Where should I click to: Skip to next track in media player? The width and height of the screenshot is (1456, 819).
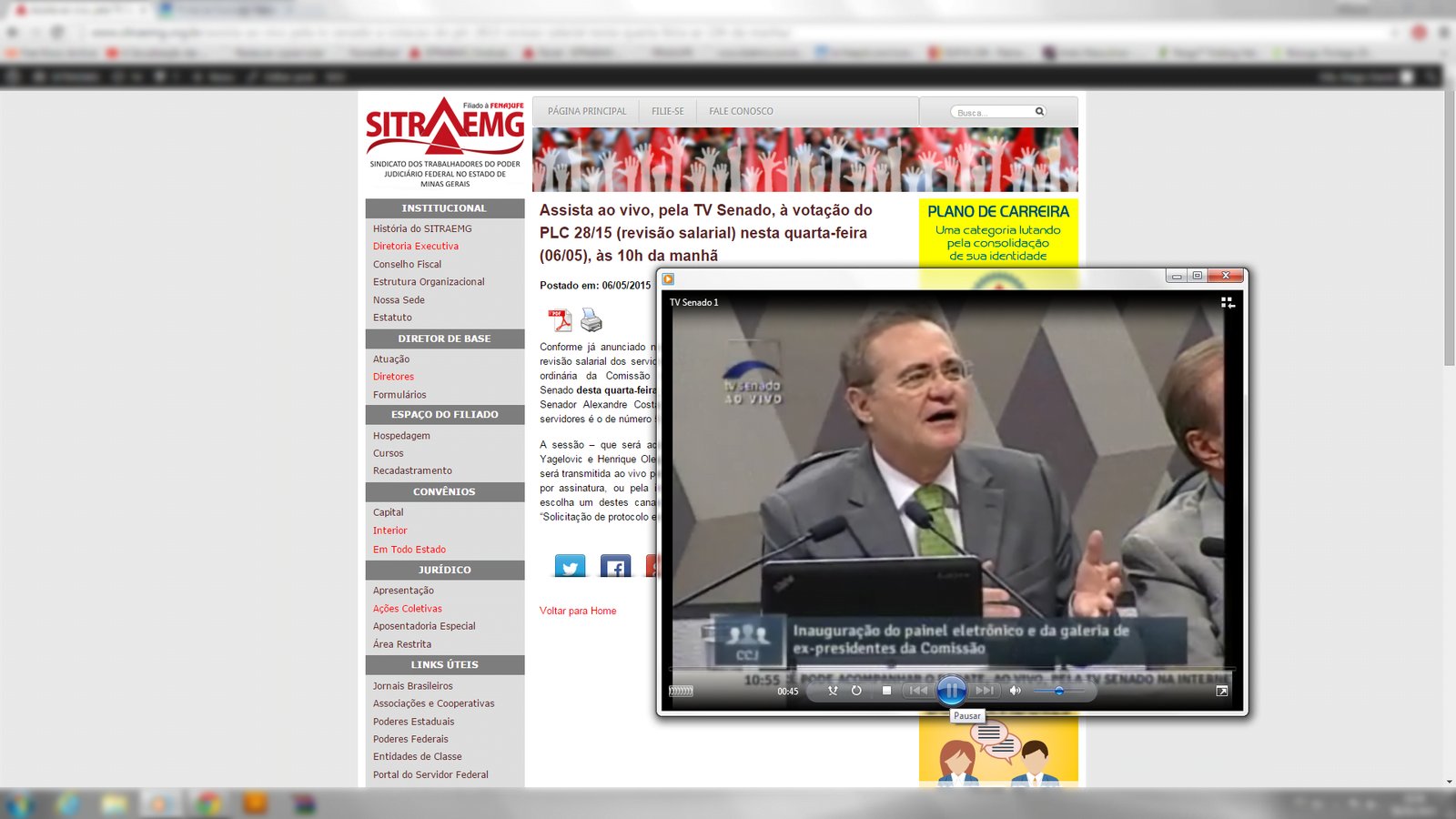point(985,691)
